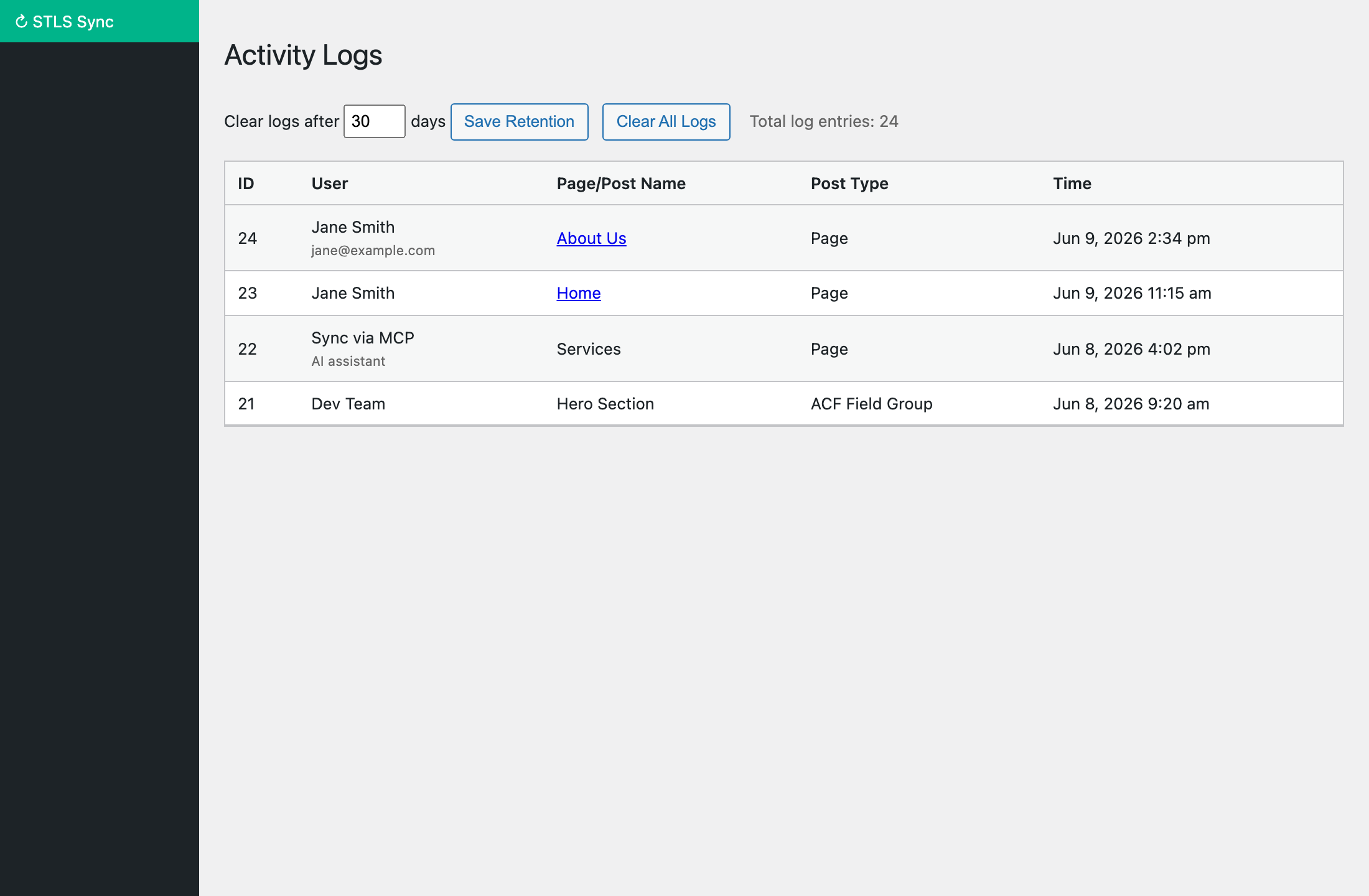Click the Jun 8, 2026 4:02 pm time
This screenshot has width=1369, height=896.
(1131, 349)
